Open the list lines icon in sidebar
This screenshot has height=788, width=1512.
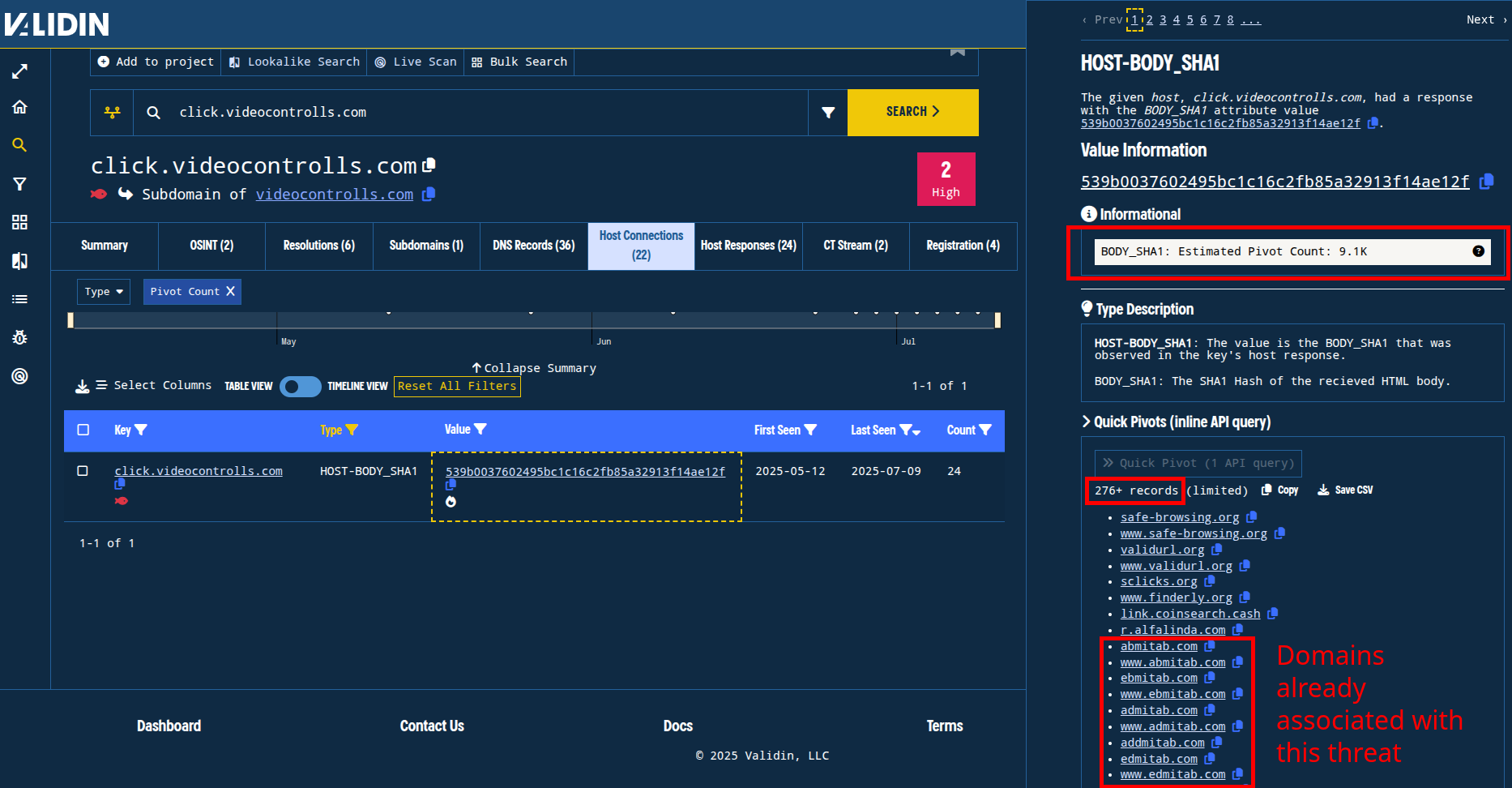(20, 299)
